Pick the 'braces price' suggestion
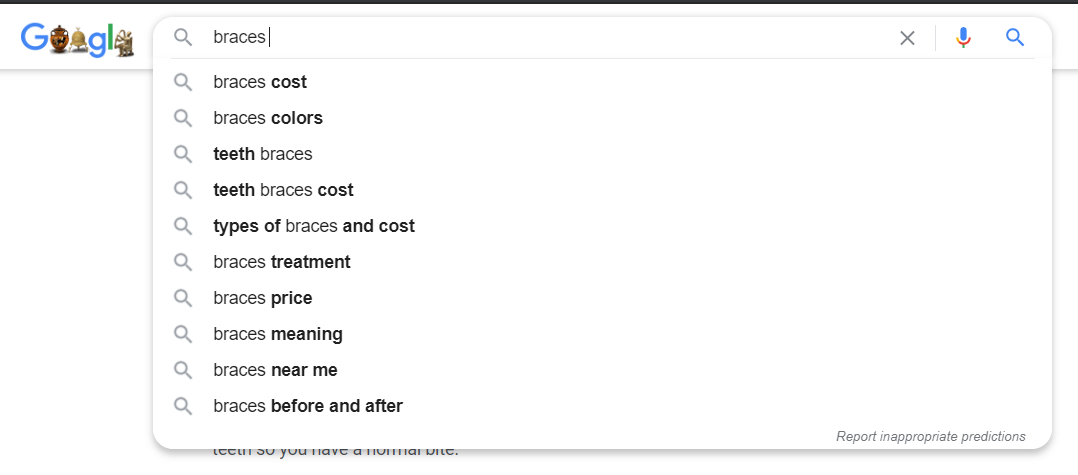 point(263,298)
